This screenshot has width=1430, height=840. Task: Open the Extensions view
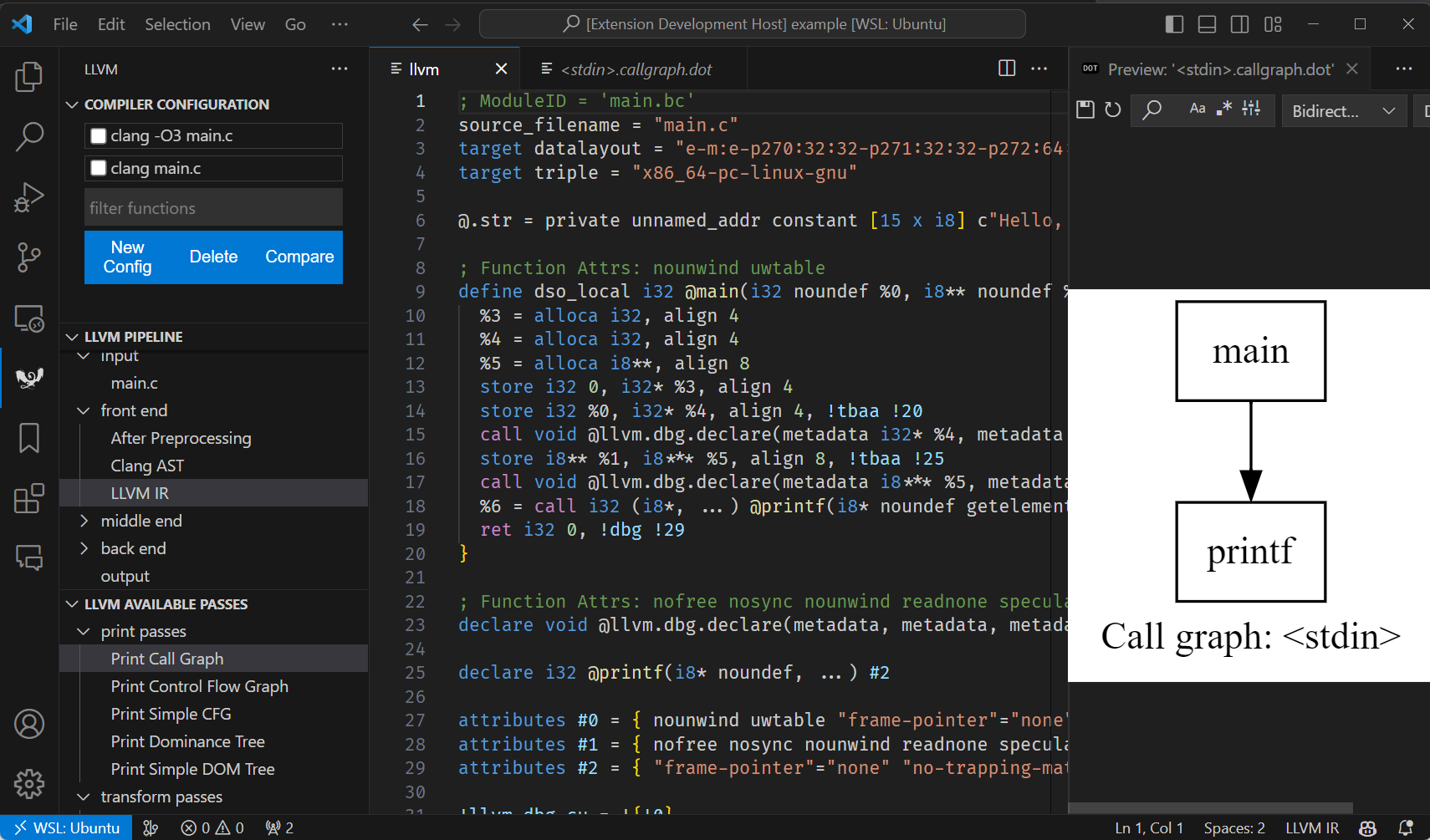click(29, 498)
